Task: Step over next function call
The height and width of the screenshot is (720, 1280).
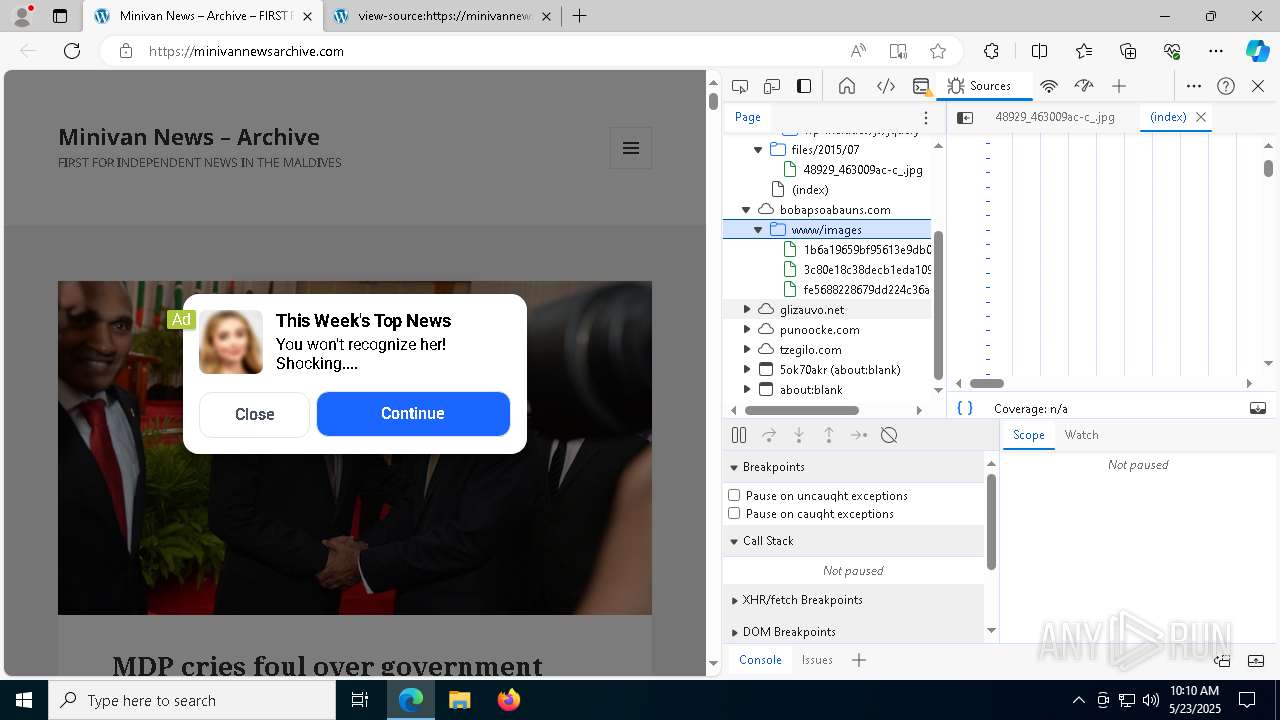Action: point(769,435)
